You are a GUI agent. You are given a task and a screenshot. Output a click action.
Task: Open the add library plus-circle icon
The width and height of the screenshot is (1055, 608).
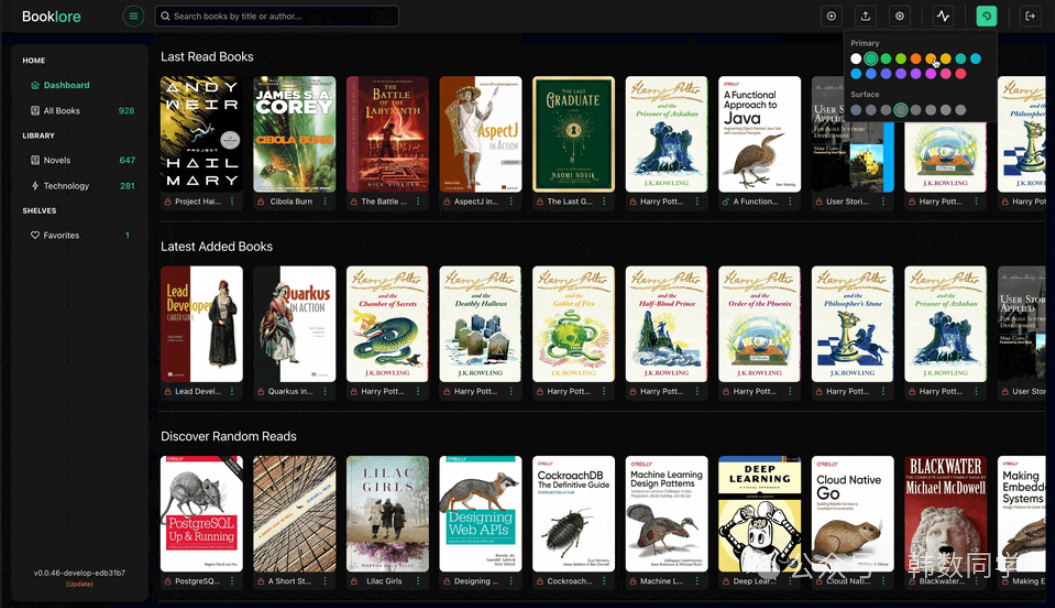832,16
